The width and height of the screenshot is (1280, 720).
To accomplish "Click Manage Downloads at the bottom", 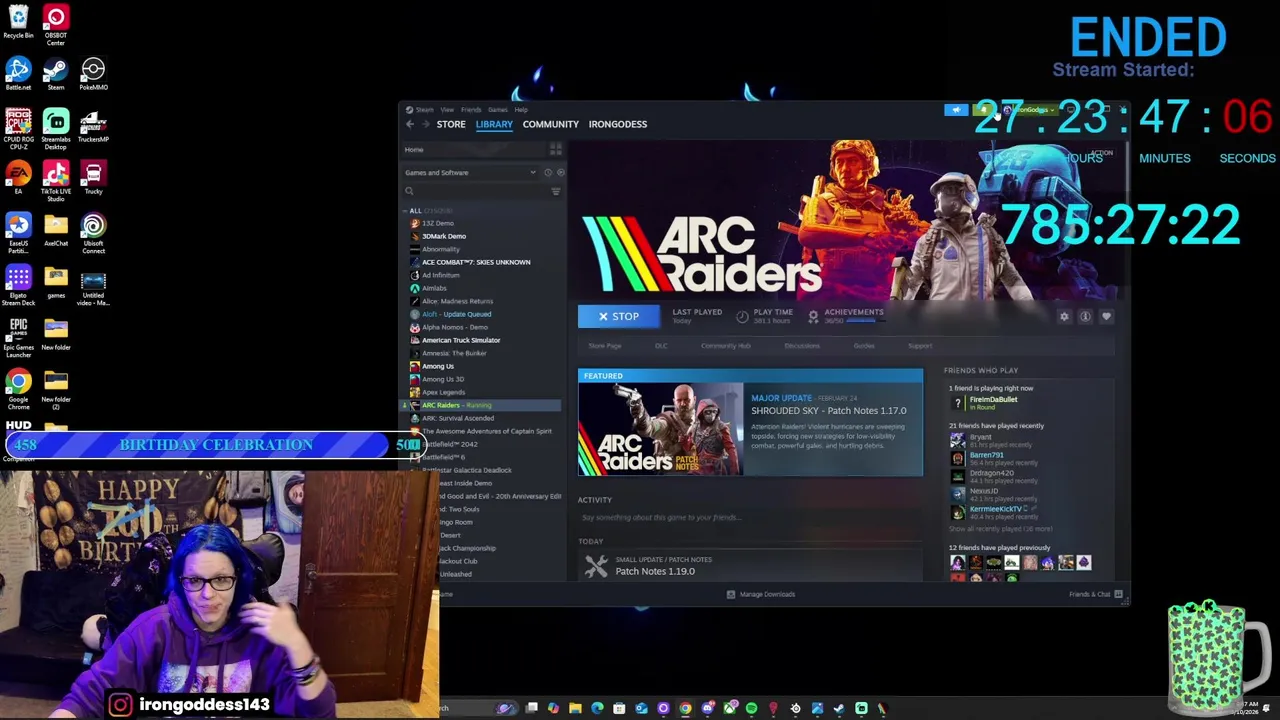I will 761,594.
